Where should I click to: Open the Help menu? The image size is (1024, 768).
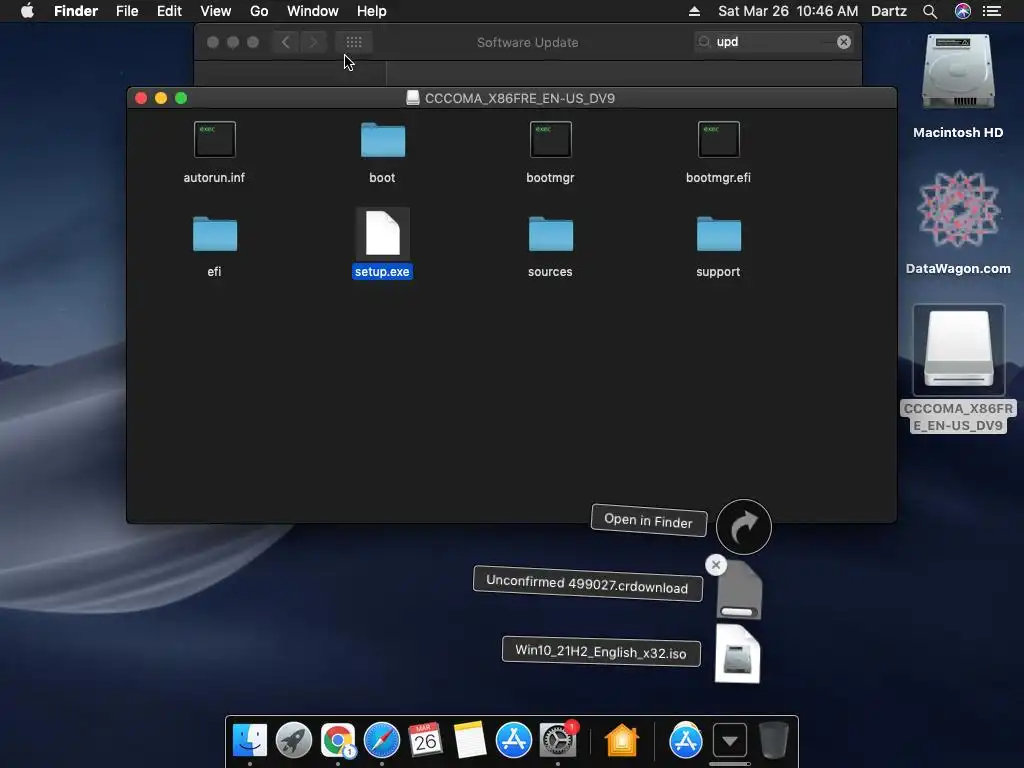[x=372, y=11]
